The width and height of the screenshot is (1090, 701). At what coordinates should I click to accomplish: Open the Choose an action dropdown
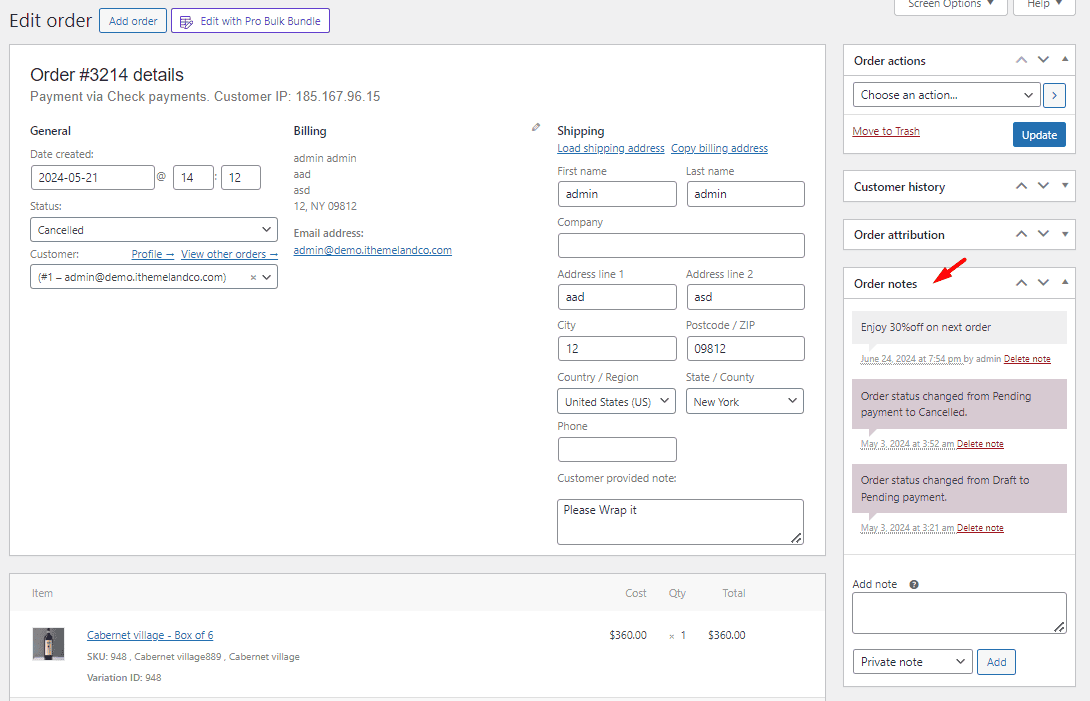pos(945,94)
